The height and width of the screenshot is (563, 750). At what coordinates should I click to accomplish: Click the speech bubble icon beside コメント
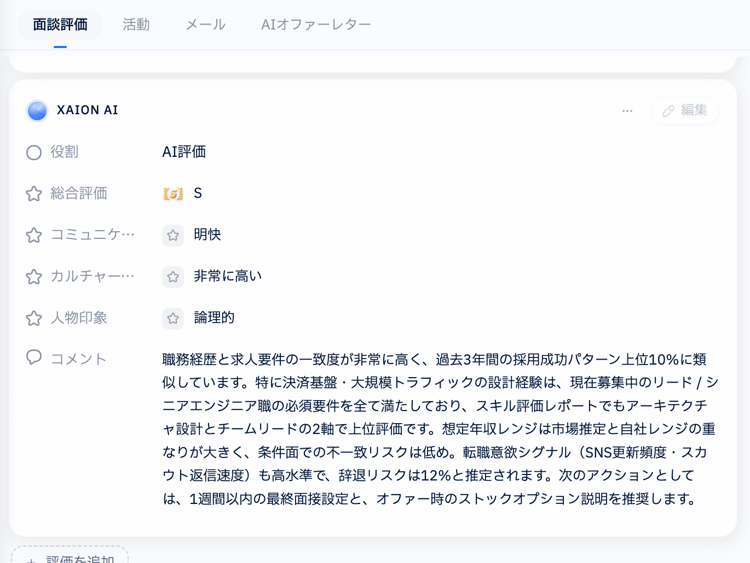click(34, 357)
